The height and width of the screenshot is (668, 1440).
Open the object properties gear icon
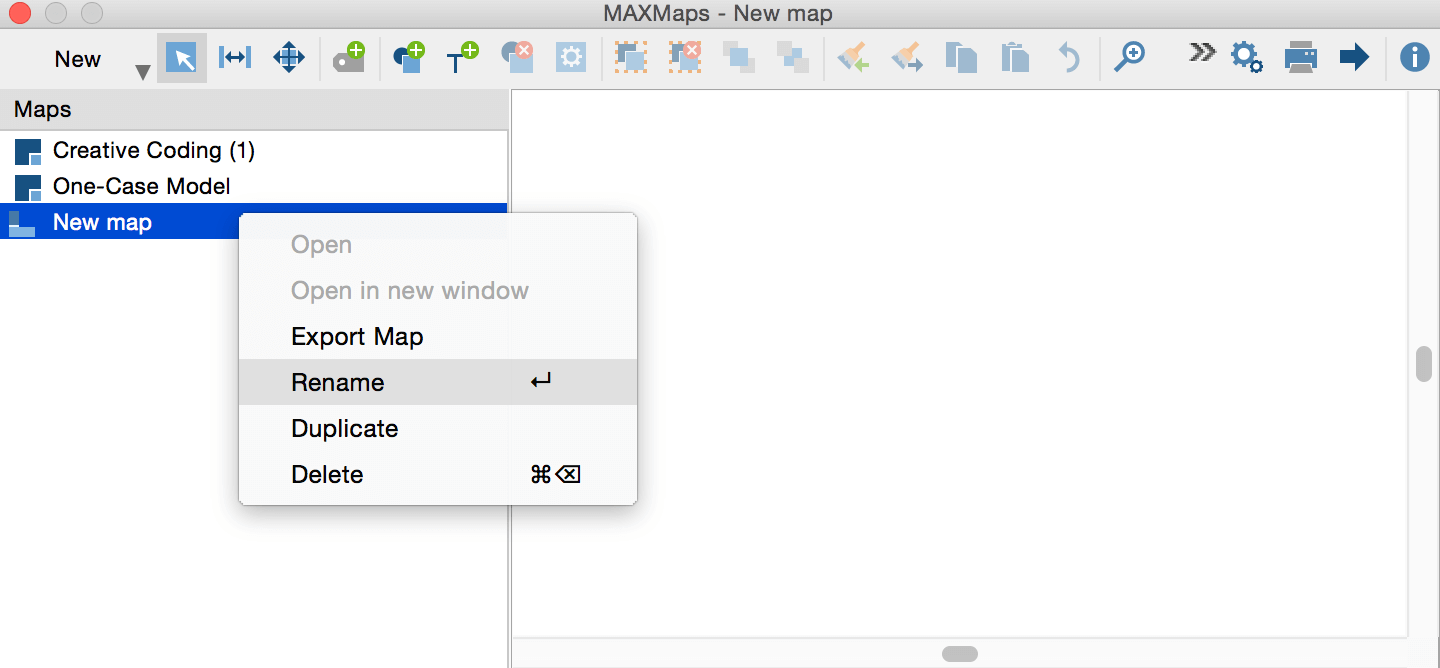tap(571, 58)
